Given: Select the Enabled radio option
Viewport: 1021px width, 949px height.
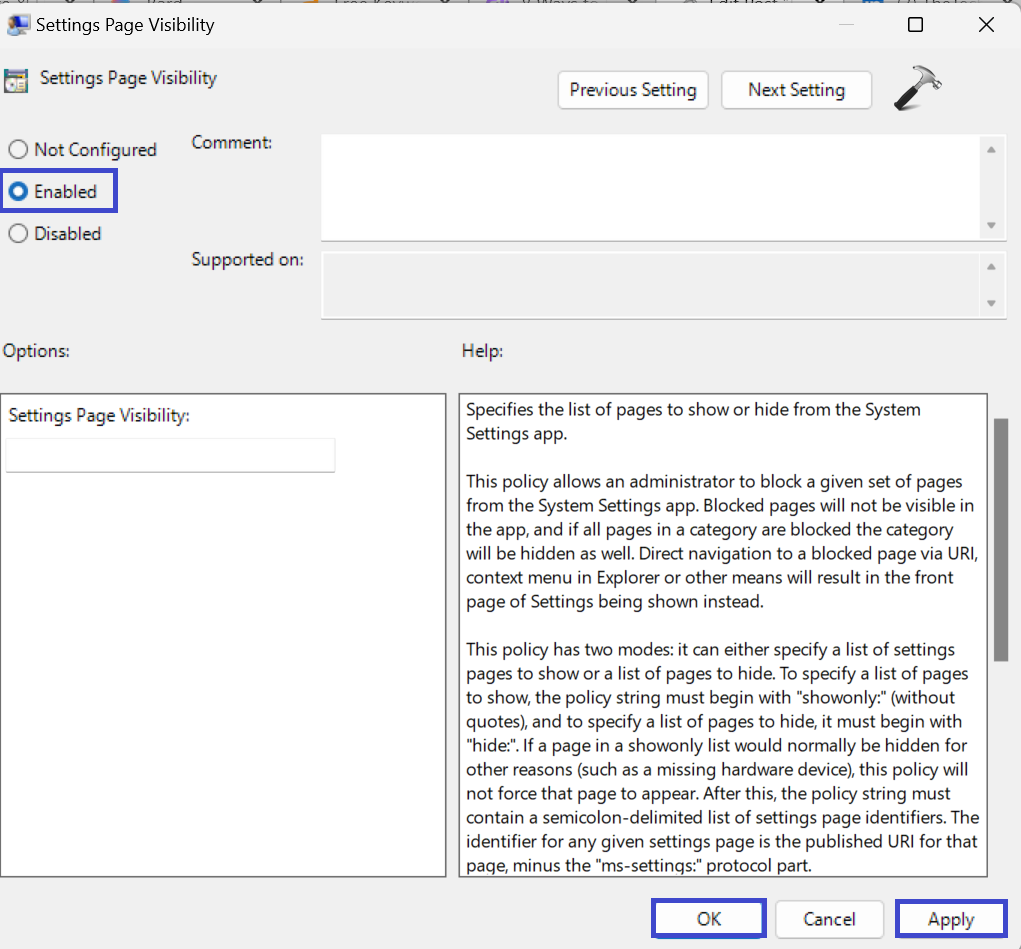Looking at the screenshot, I should click(x=18, y=192).
